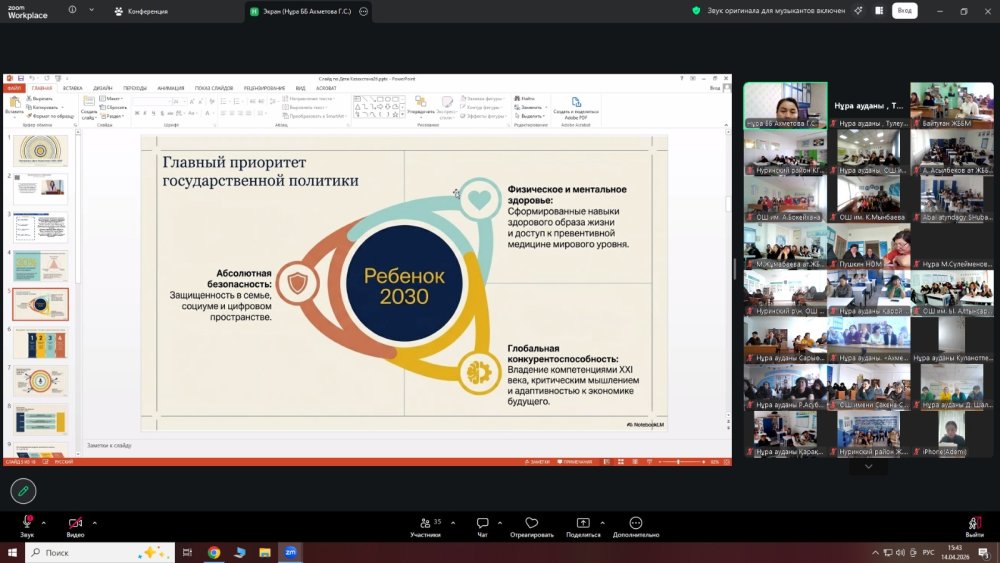Open the screen tab's three-dot options

point(364,11)
